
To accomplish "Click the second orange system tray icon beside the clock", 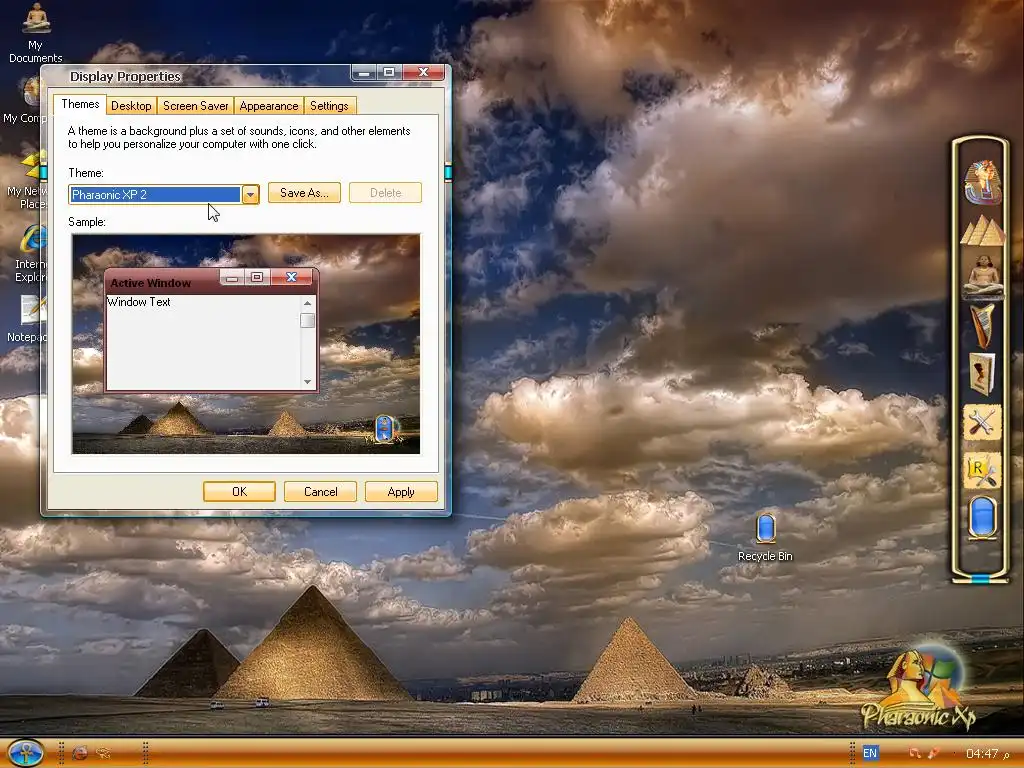I will pyautogui.click(x=935, y=753).
